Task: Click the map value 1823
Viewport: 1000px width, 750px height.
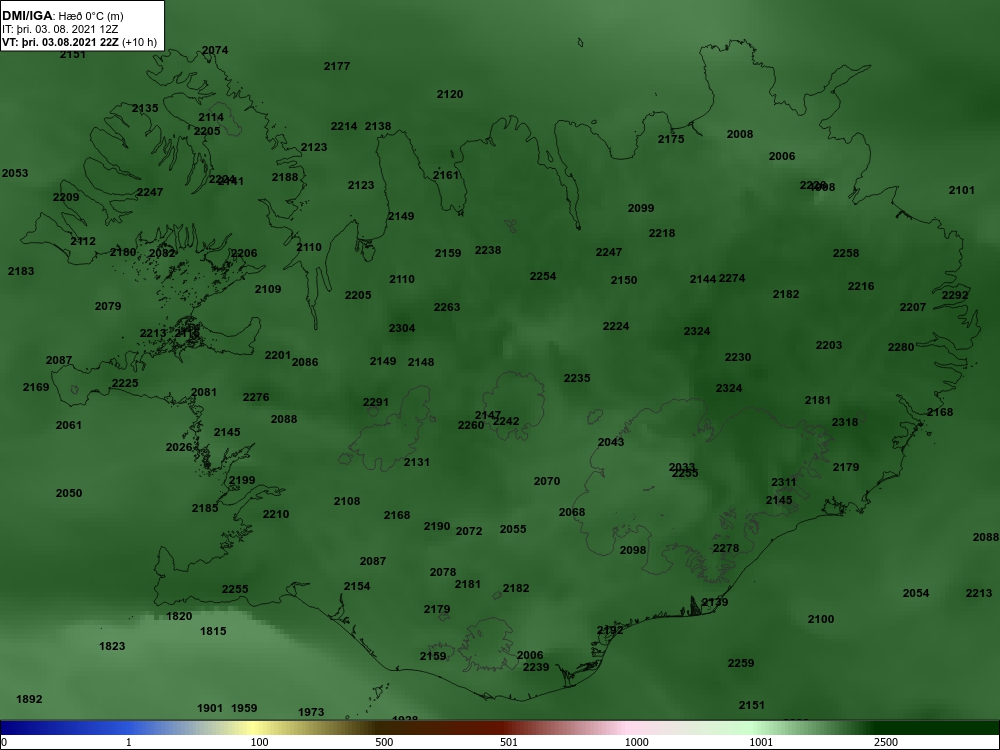Action: pos(112,647)
